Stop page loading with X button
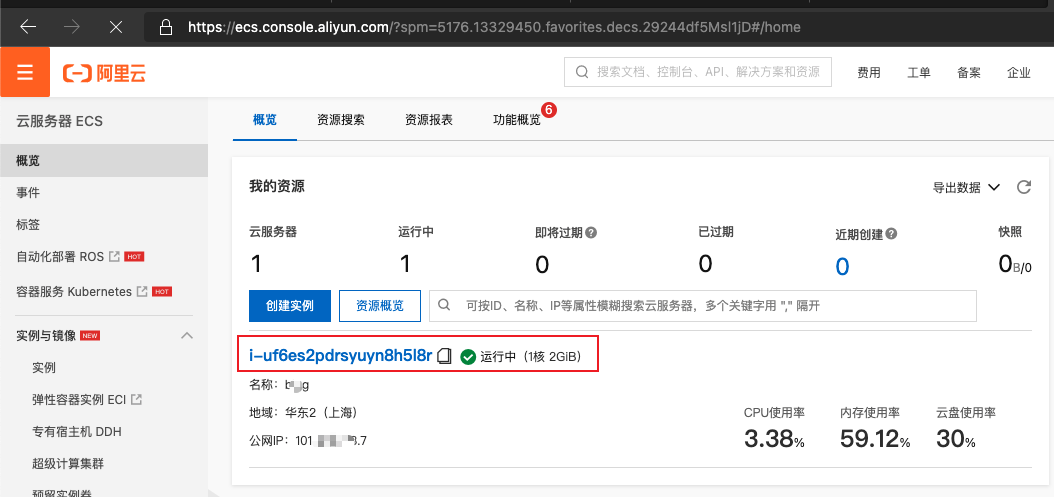Viewport: 1054px width, 497px height. [x=116, y=27]
